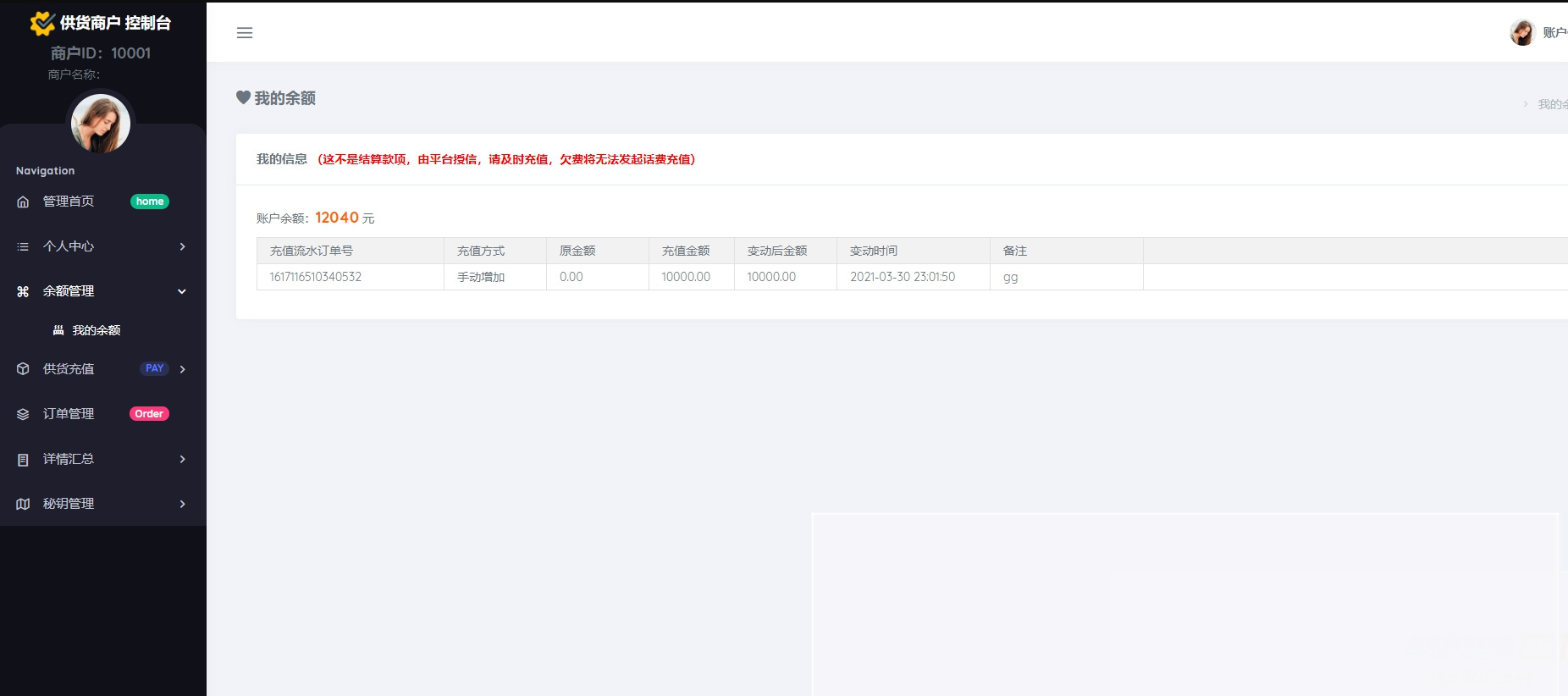Open 我的余额 submenu item
Screen dimensions: 1568x696
pyautogui.click(x=96, y=330)
